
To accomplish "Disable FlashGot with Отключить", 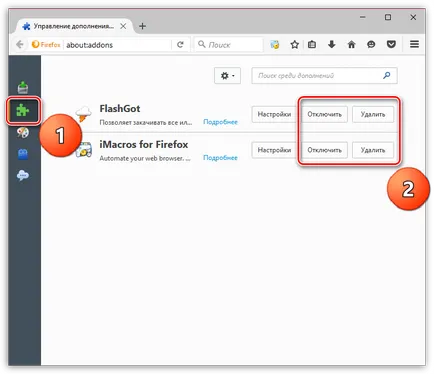I will click(324, 114).
